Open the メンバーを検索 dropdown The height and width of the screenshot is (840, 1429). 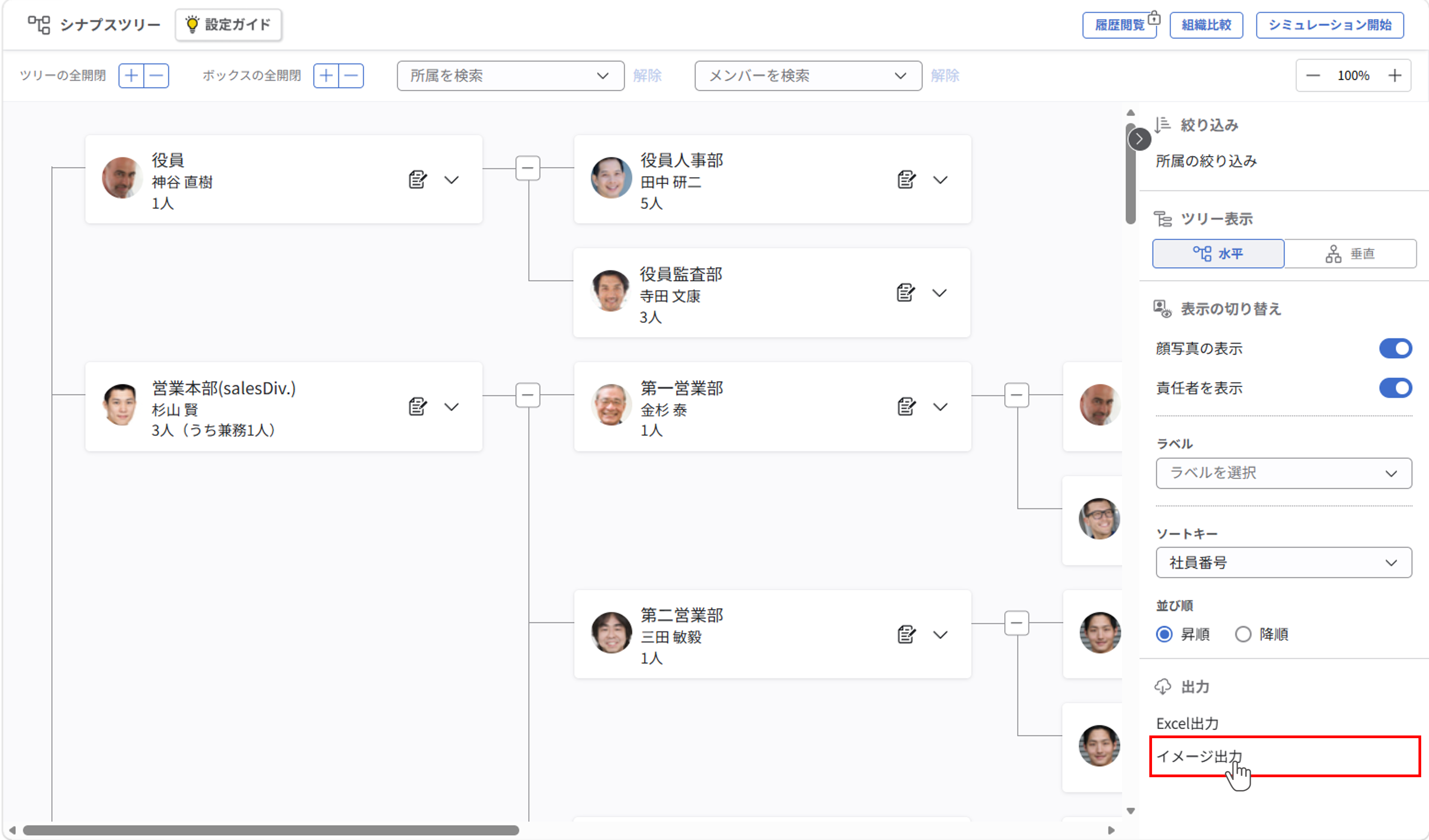pos(808,75)
